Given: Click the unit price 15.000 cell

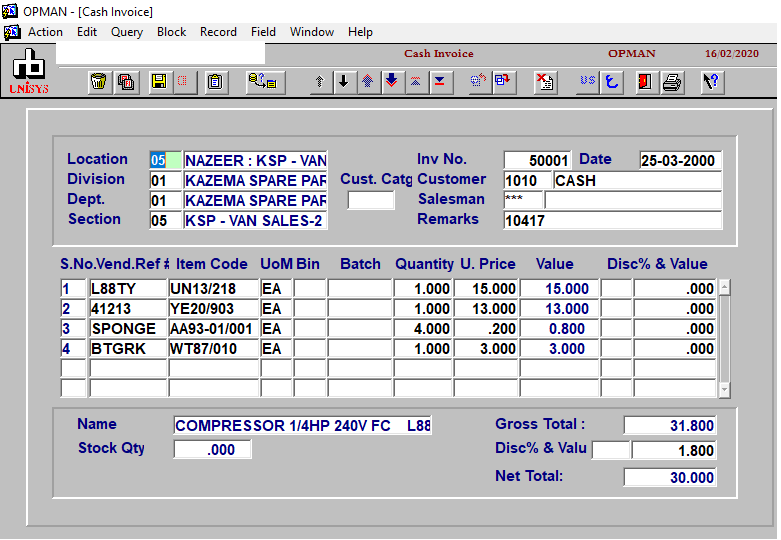Looking at the screenshot, I should click(486, 288).
